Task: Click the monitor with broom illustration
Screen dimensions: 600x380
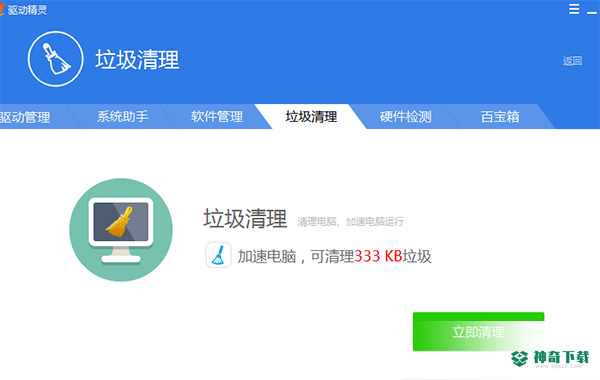Action: coord(121,230)
